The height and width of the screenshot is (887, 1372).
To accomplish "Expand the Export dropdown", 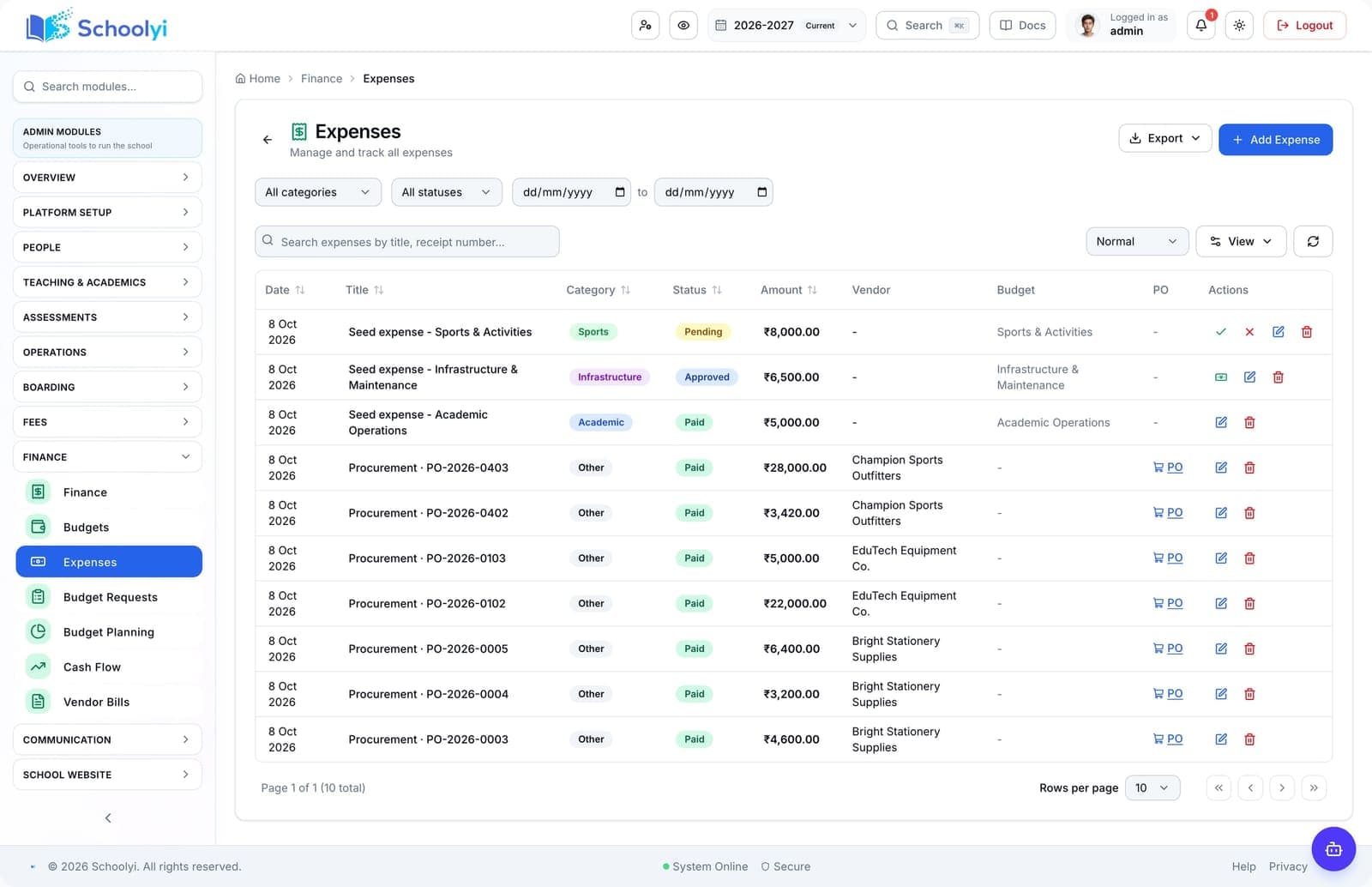I will [x=1164, y=138].
